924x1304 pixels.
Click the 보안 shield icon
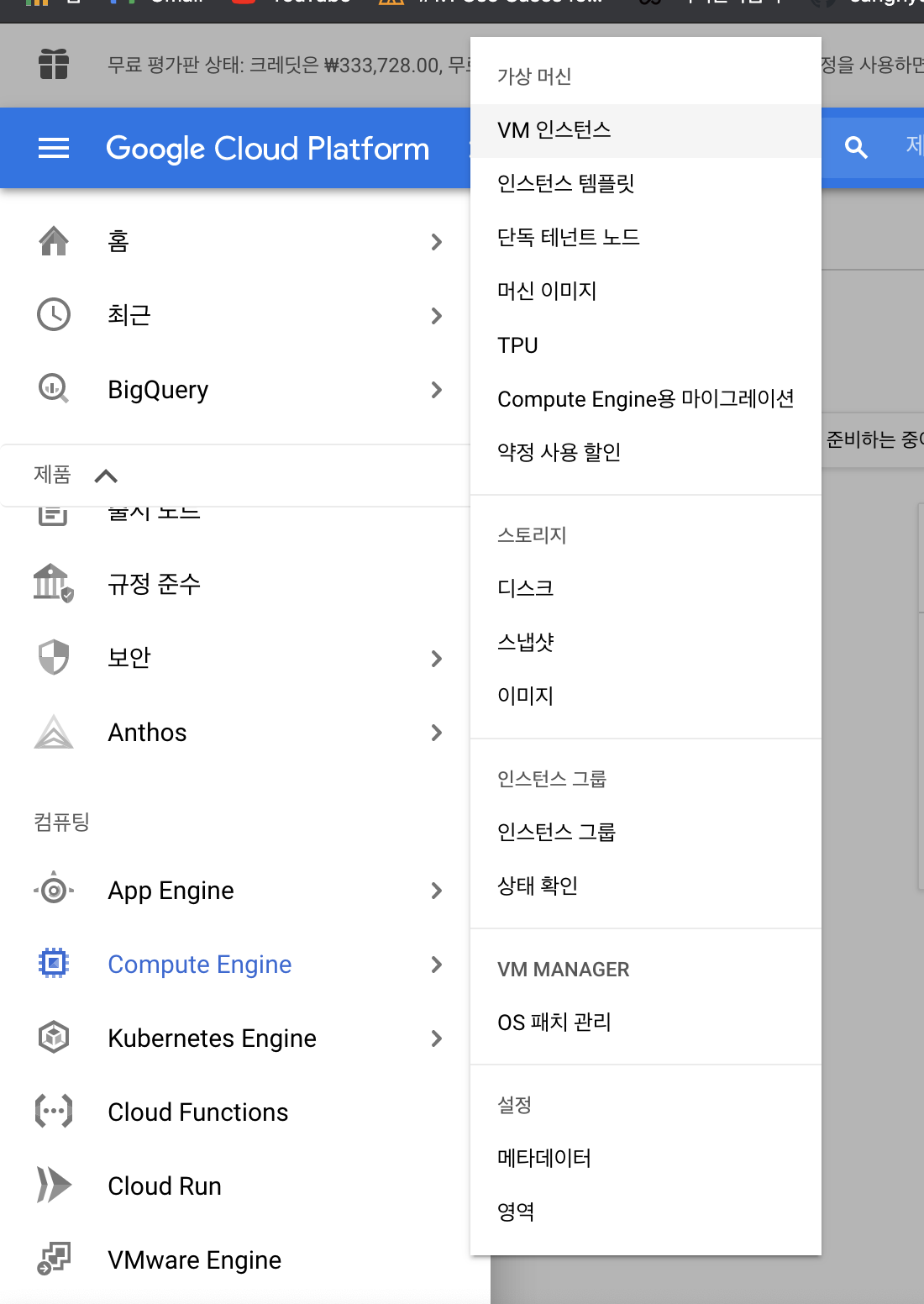click(x=54, y=657)
